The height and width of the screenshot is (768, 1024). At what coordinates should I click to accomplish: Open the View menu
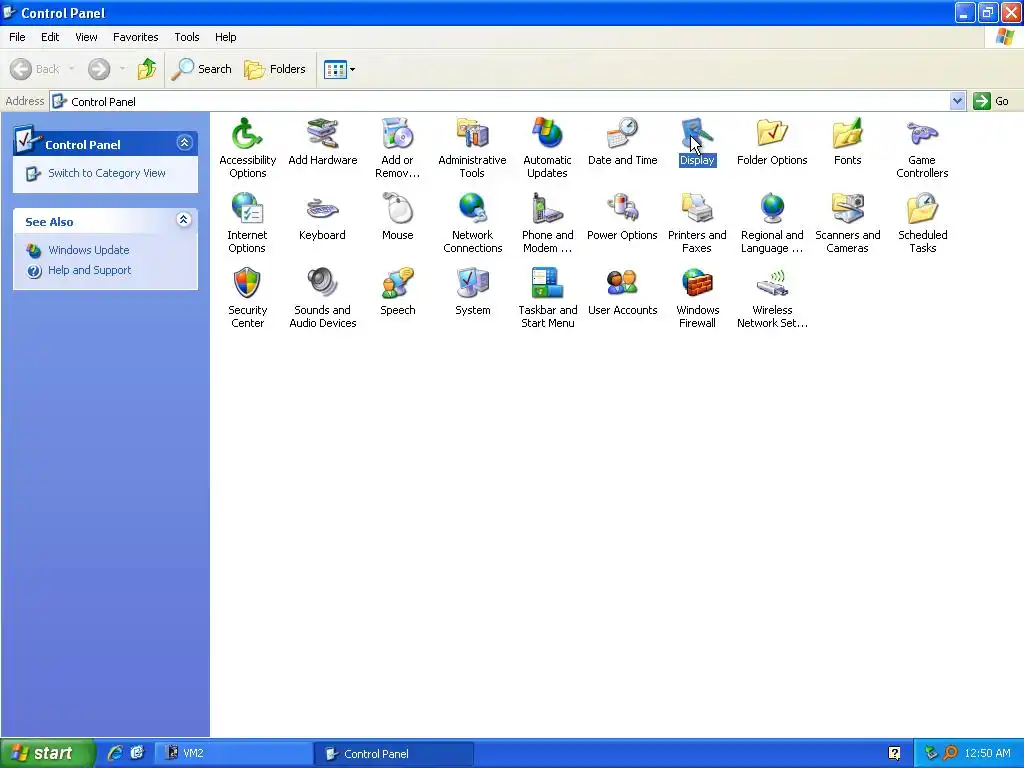(86, 37)
